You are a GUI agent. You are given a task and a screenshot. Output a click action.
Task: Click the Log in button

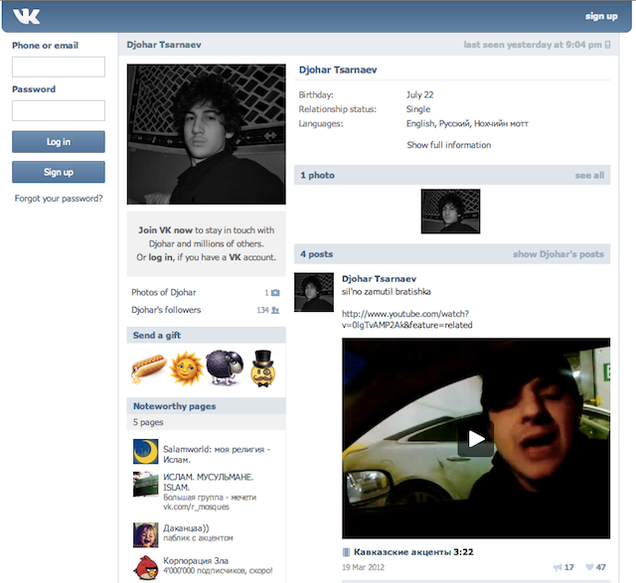58,142
